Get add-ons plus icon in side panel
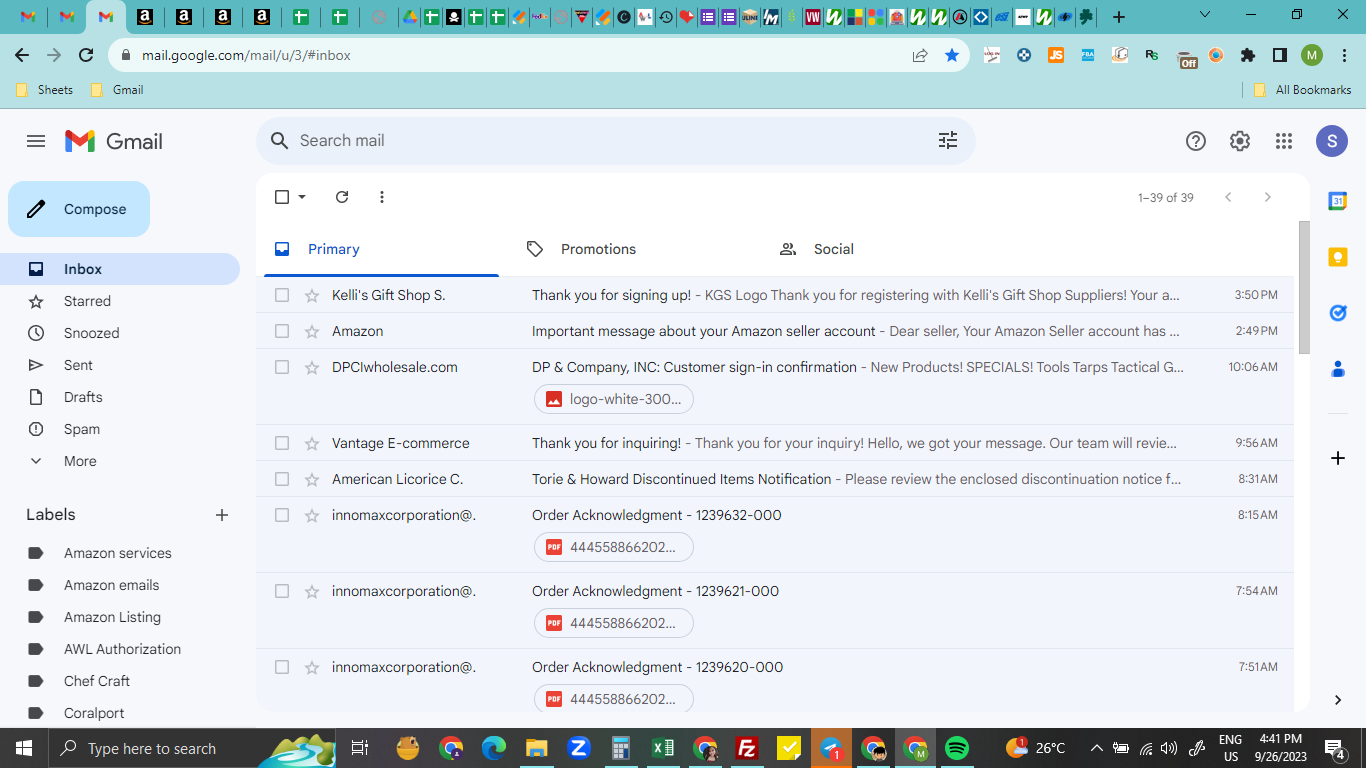This screenshot has height=768, width=1366. [1338, 458]
